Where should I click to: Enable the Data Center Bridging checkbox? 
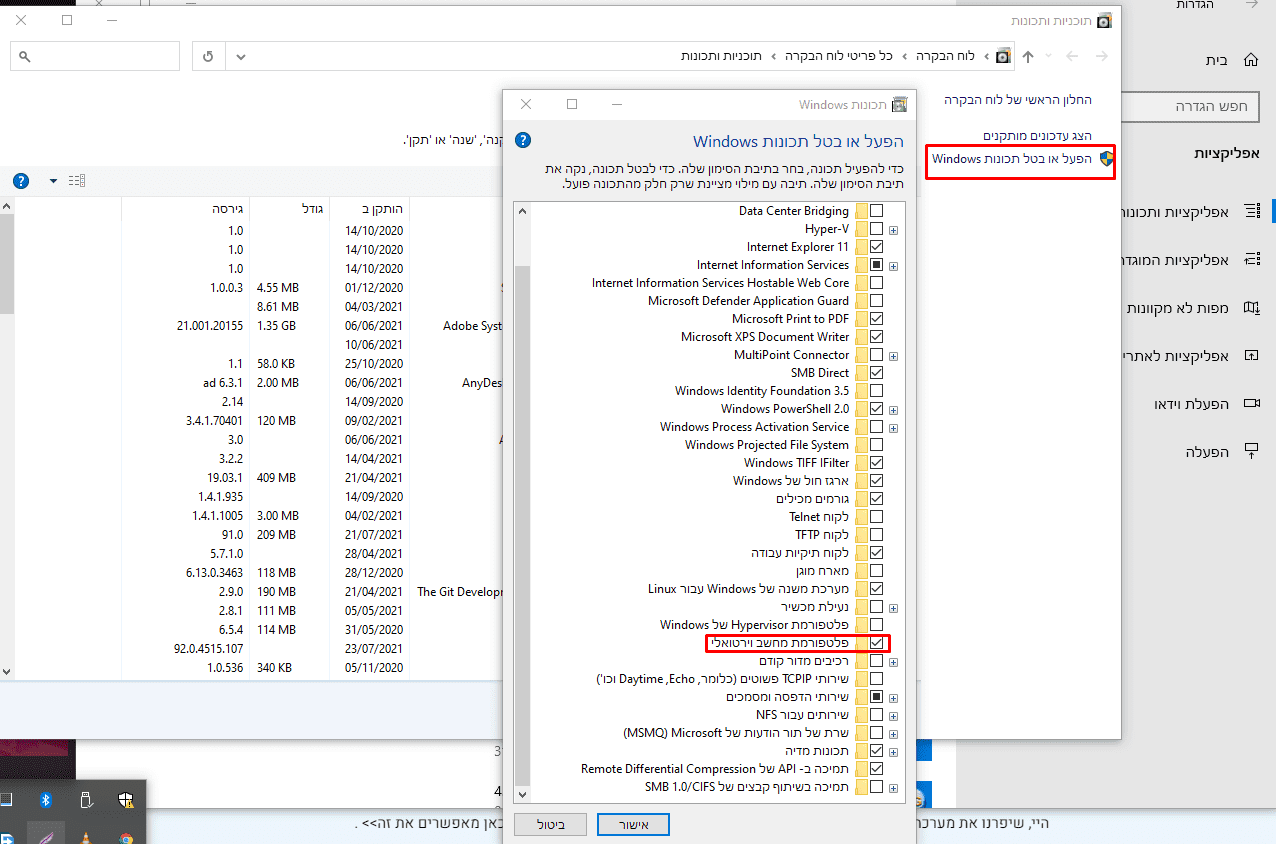point(876,211)
